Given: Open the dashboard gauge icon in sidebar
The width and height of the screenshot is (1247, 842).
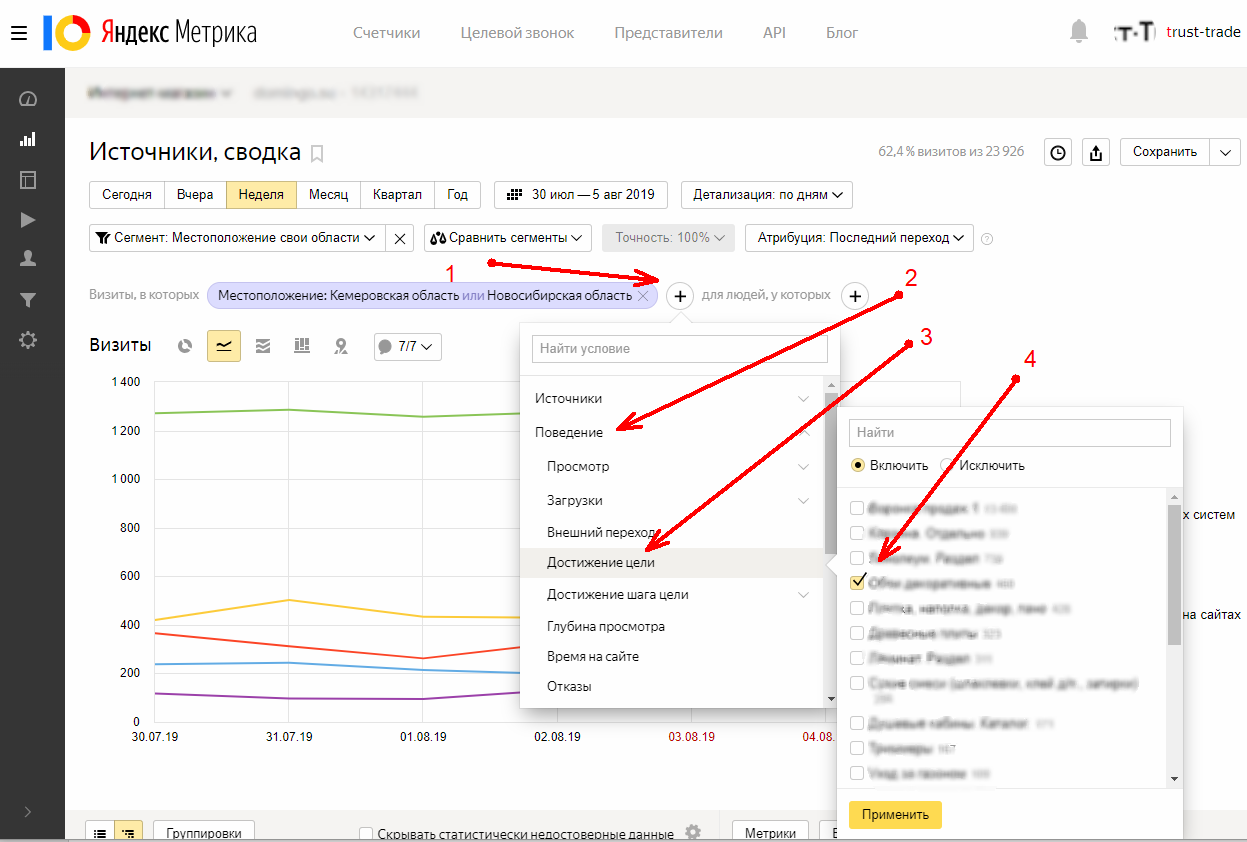Looking at the screenshot, I should 28,99.
